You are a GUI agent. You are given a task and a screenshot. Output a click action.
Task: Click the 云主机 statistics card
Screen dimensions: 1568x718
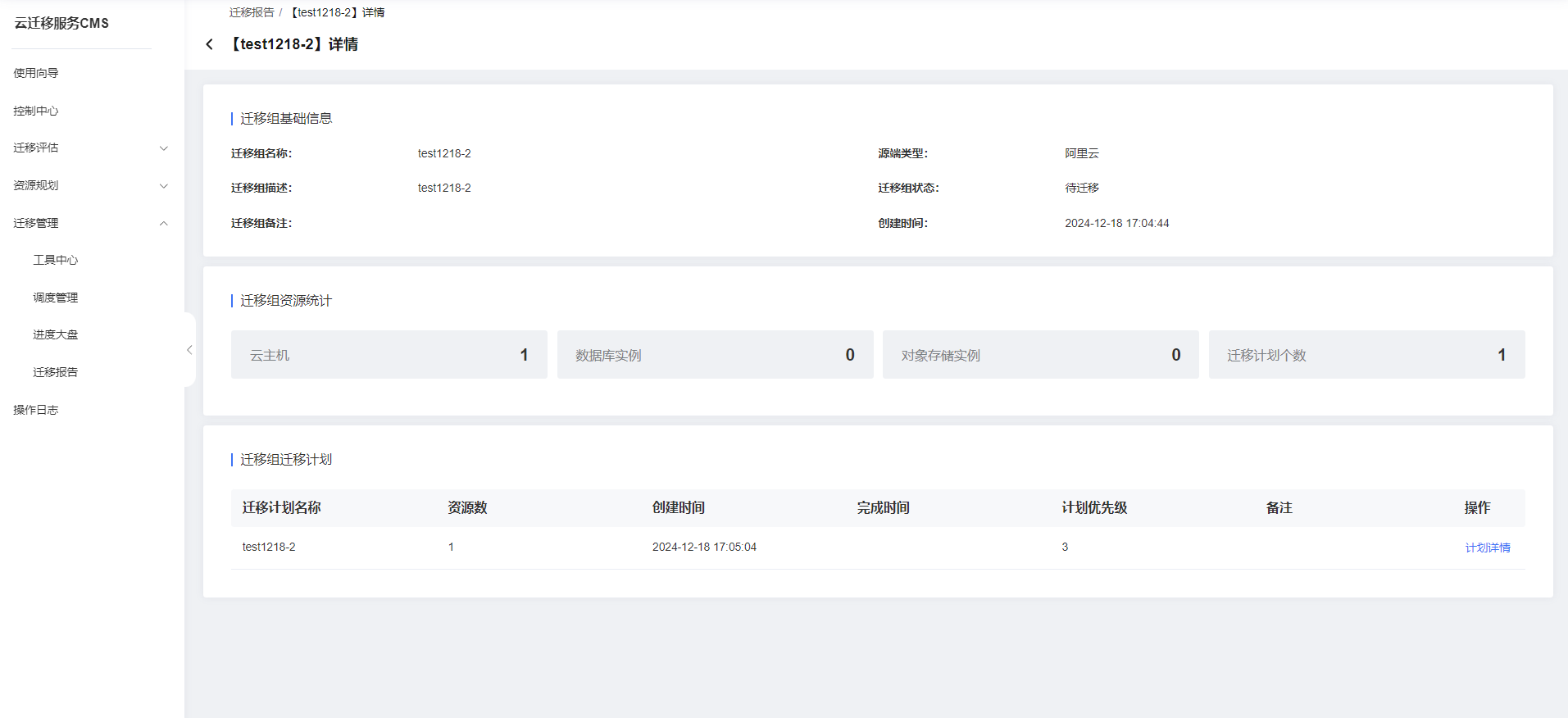click(x=389, y=355)
